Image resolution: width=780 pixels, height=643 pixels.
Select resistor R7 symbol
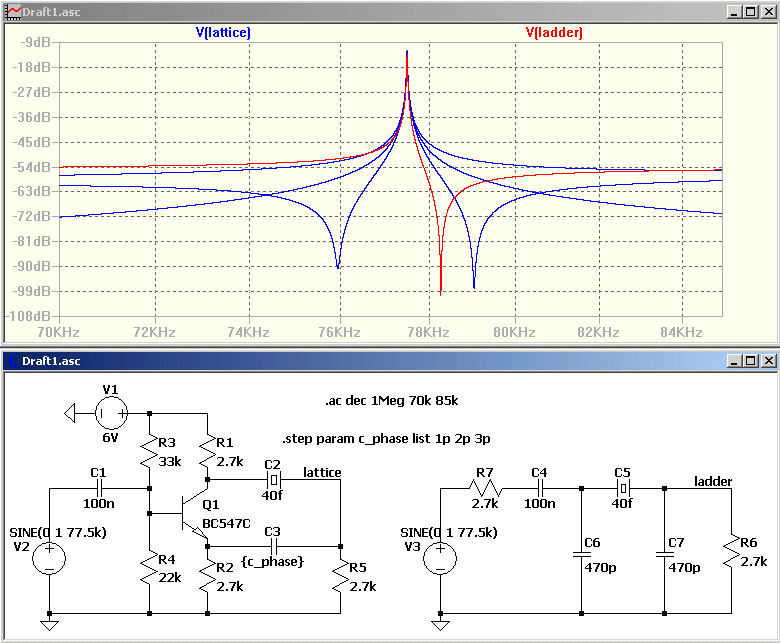pyautogui.click(x=486, y=488)
